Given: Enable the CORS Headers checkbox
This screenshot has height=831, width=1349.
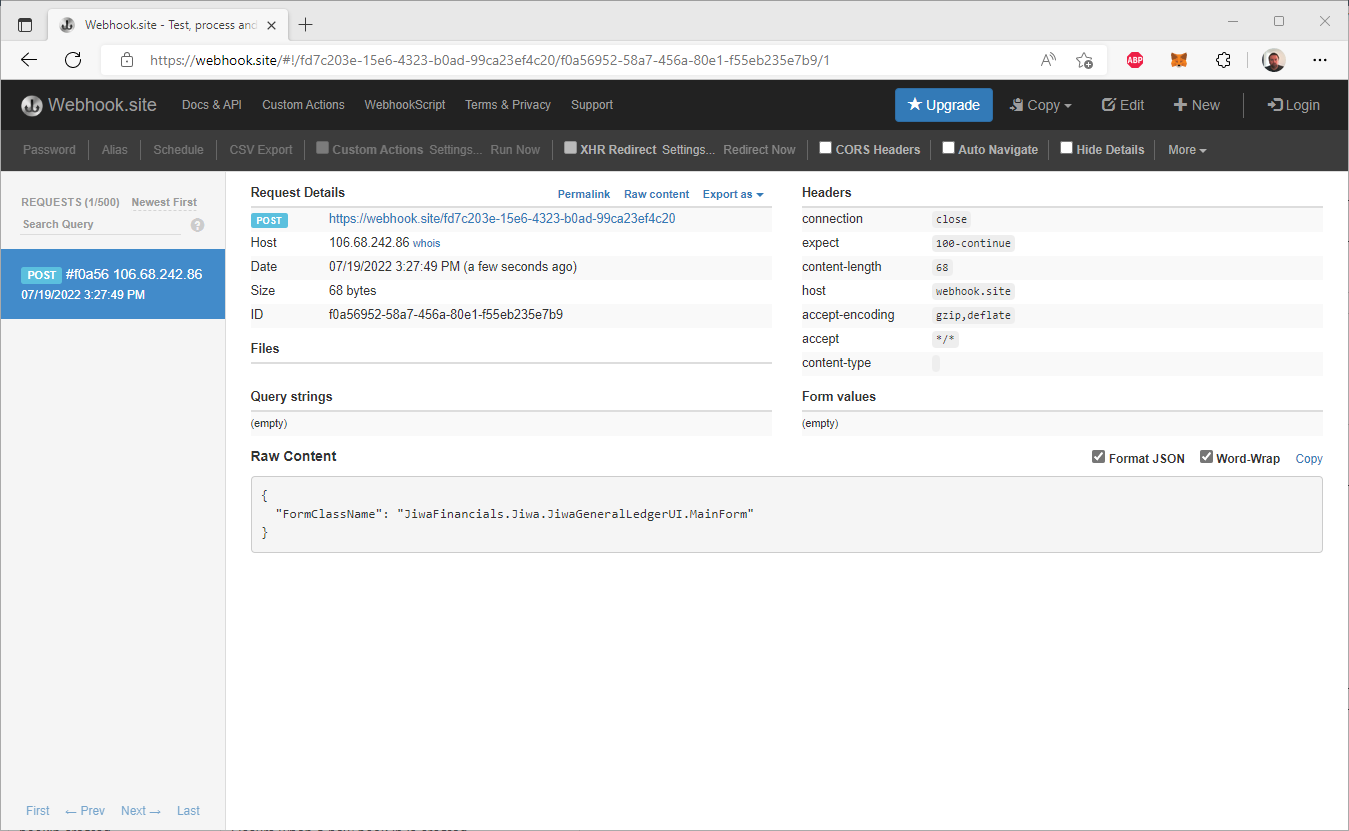Looking at the screenshot, I should pyautogui.click(x=826, y=148).
